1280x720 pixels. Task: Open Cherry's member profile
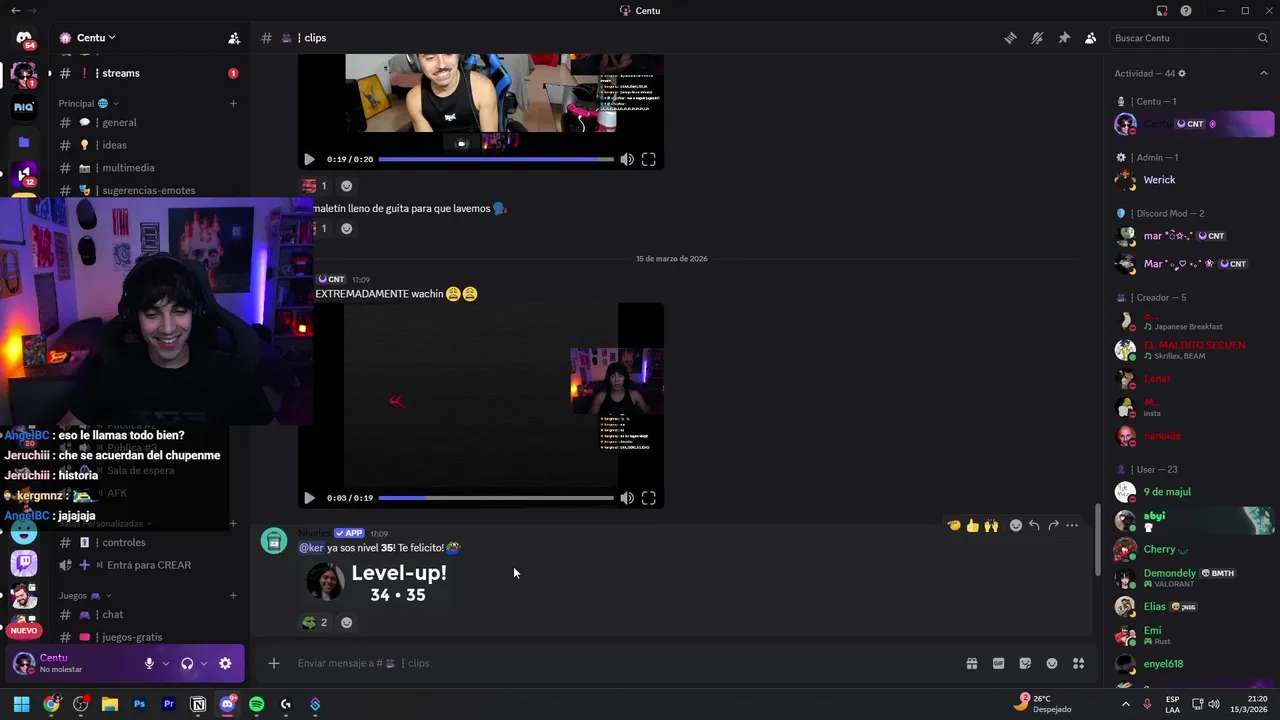(1192, 549)
